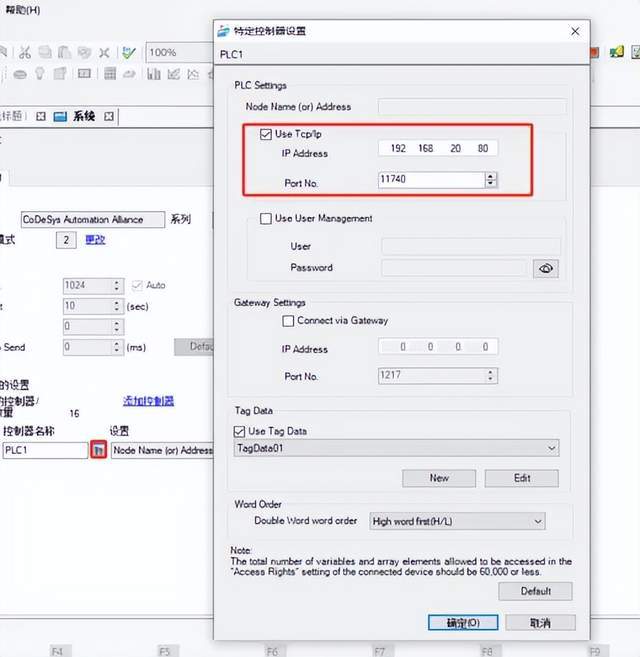Switch to the 系统 tab
Image resolution: width=640 pixels, height=657 pixels.
(83, 116)
